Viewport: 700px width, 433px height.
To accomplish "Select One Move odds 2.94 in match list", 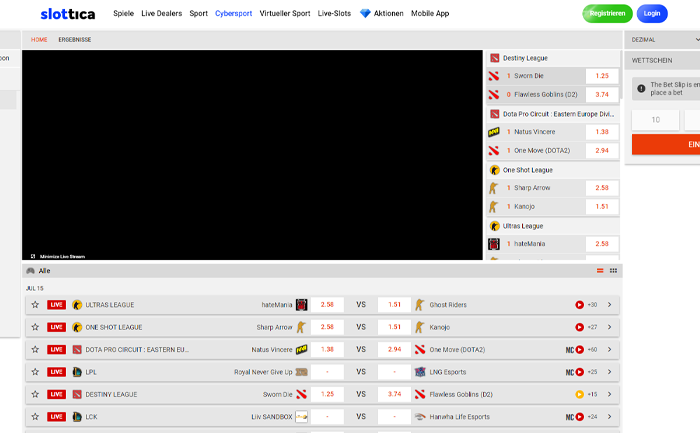I will [x=394, y=350].
